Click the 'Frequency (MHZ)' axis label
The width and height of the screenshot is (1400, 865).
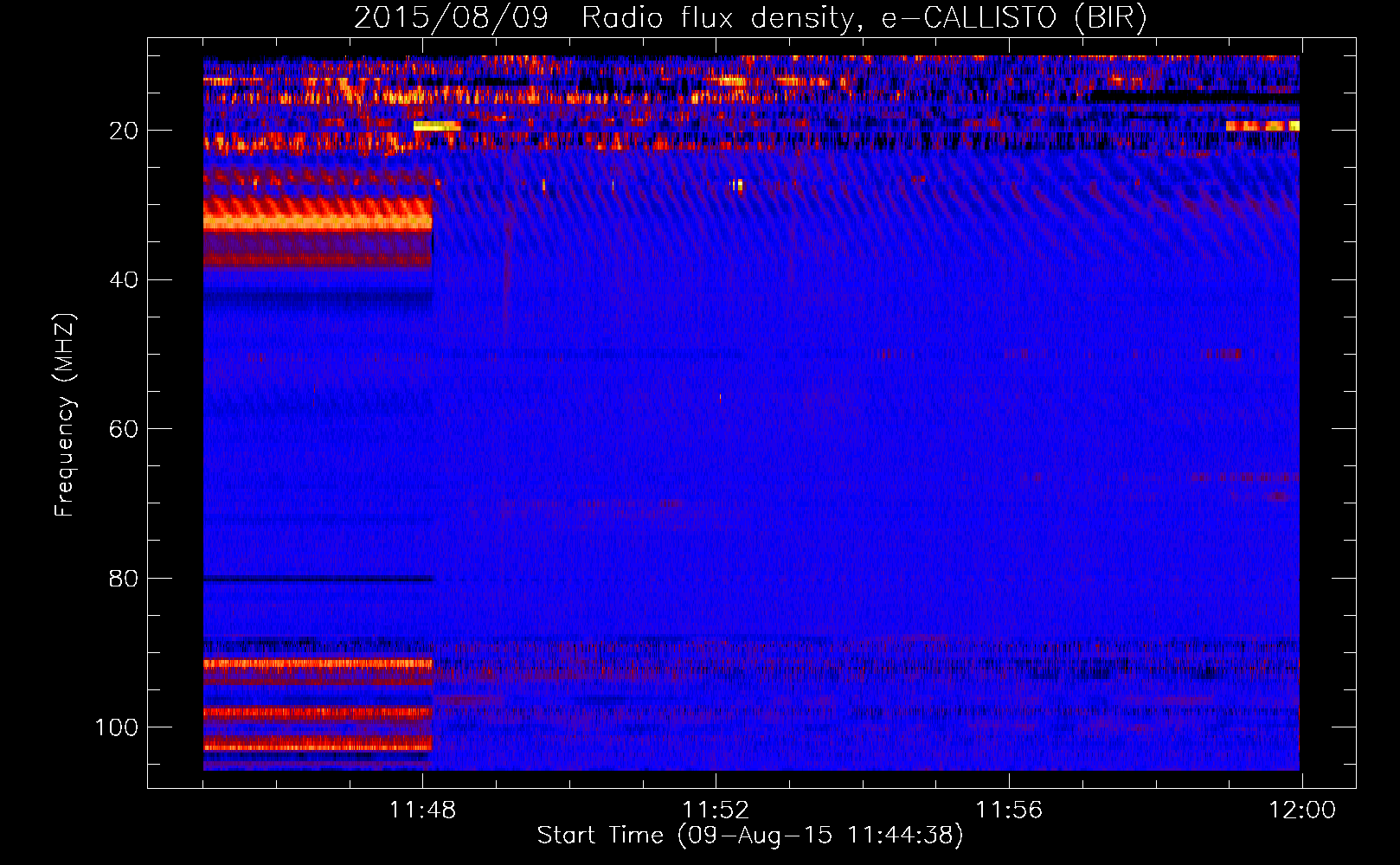[x=65, y=415]
